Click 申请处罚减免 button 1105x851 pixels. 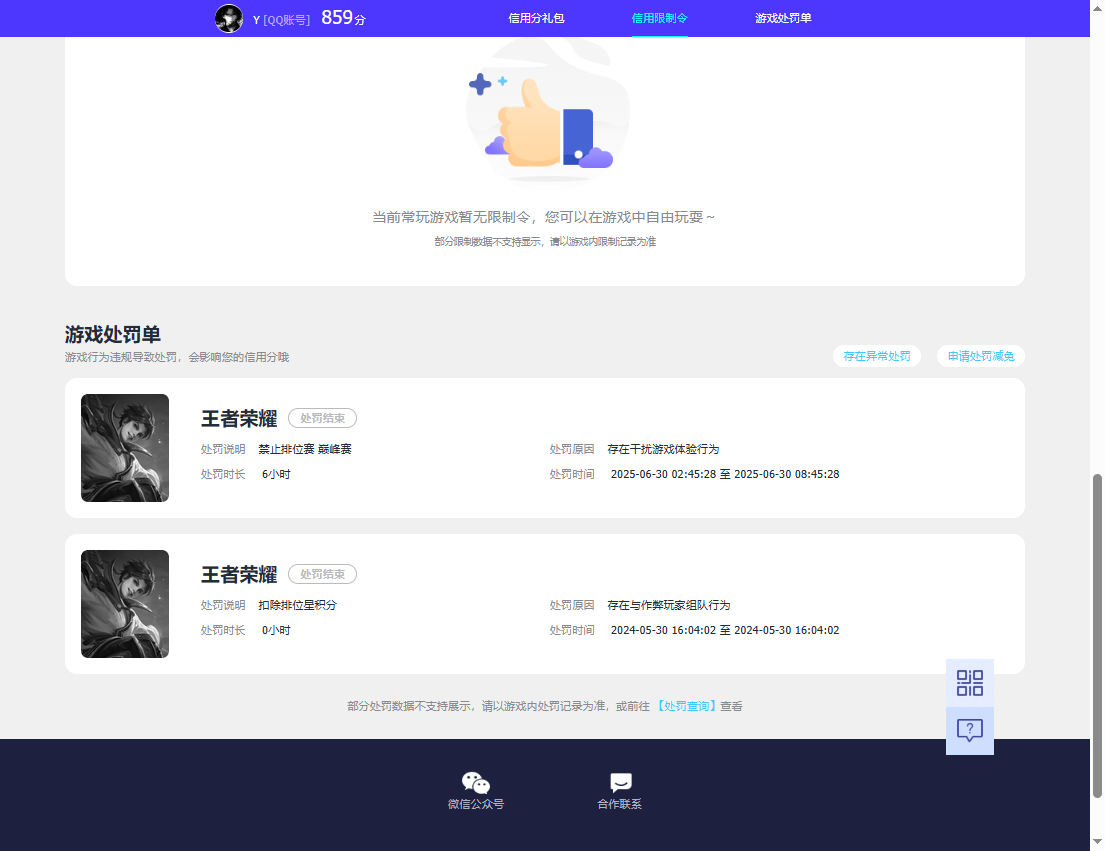(980, 356)
